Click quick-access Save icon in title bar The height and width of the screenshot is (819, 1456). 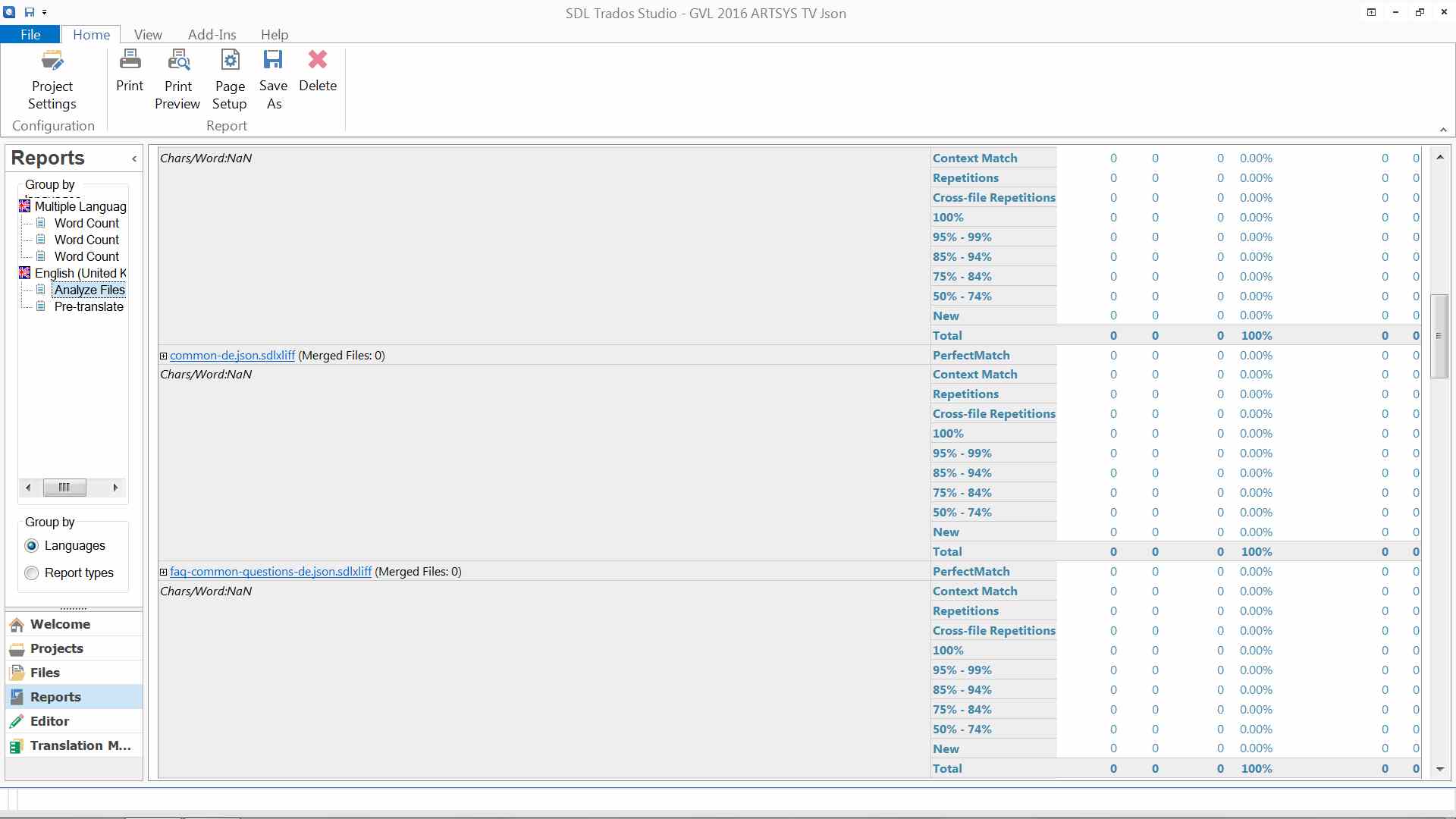[30, 12]
